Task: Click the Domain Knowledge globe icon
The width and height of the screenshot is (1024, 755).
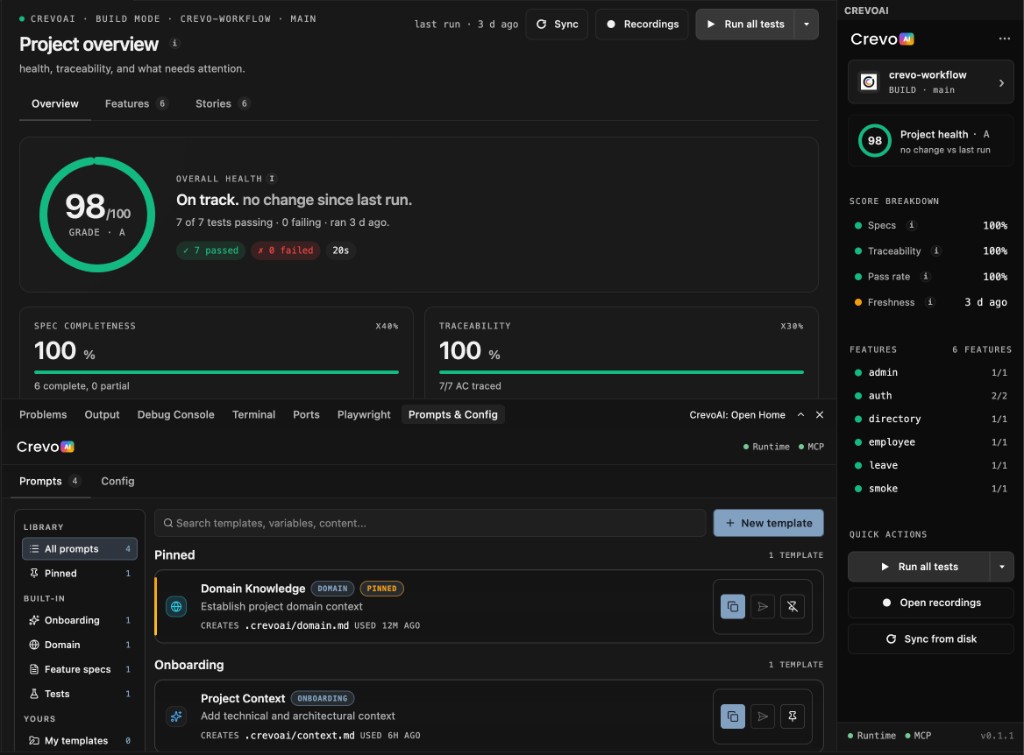Action: pos(176,607)
